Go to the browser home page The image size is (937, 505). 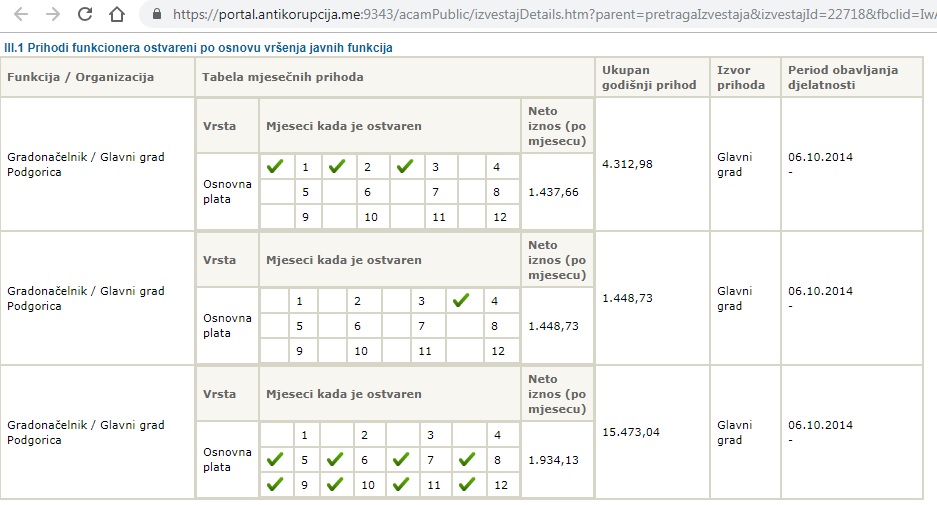[x=117, y=15]
